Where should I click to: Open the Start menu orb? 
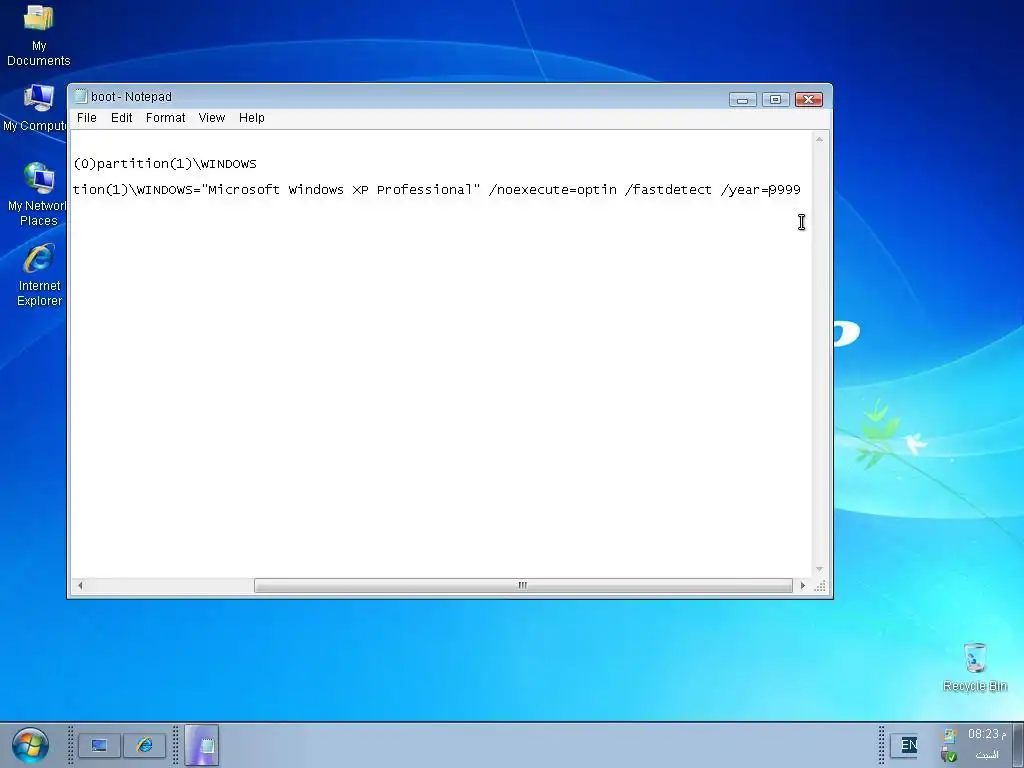30,745
